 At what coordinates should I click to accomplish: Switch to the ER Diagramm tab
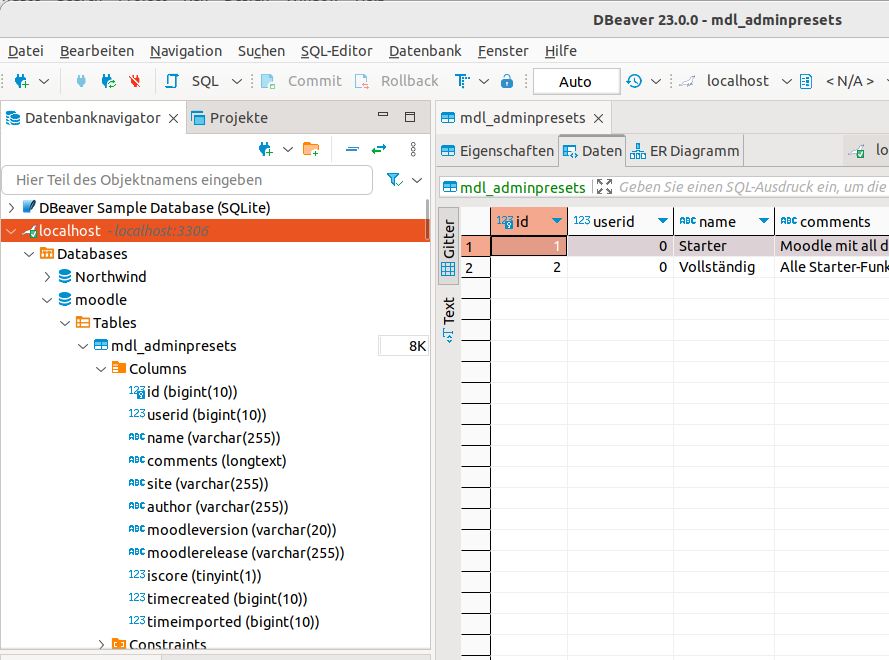[684, 151]
